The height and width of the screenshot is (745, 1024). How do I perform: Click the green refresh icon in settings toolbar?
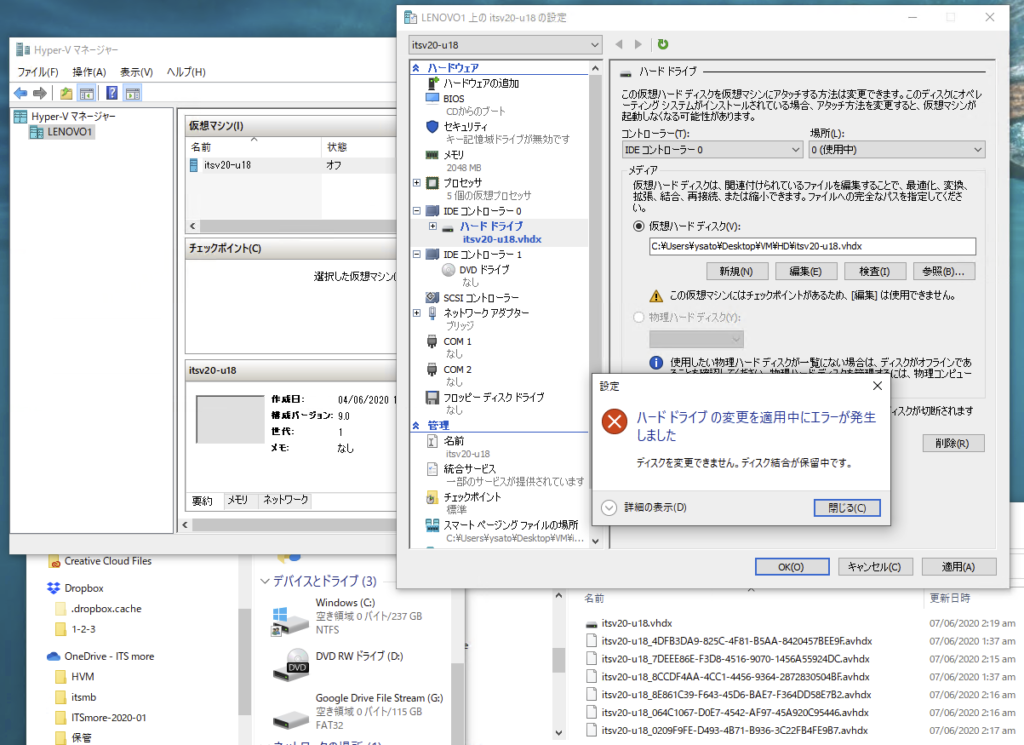pos(663,44)
